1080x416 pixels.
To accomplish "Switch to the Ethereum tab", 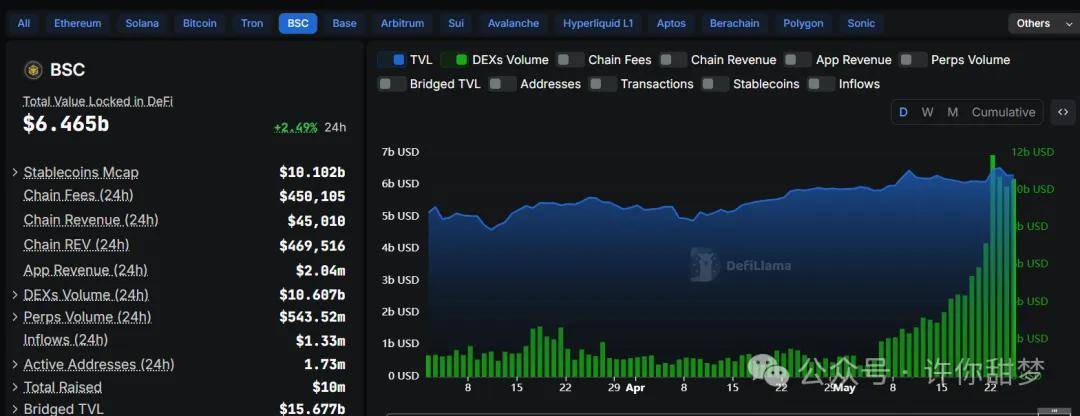I will coord(78,23).
